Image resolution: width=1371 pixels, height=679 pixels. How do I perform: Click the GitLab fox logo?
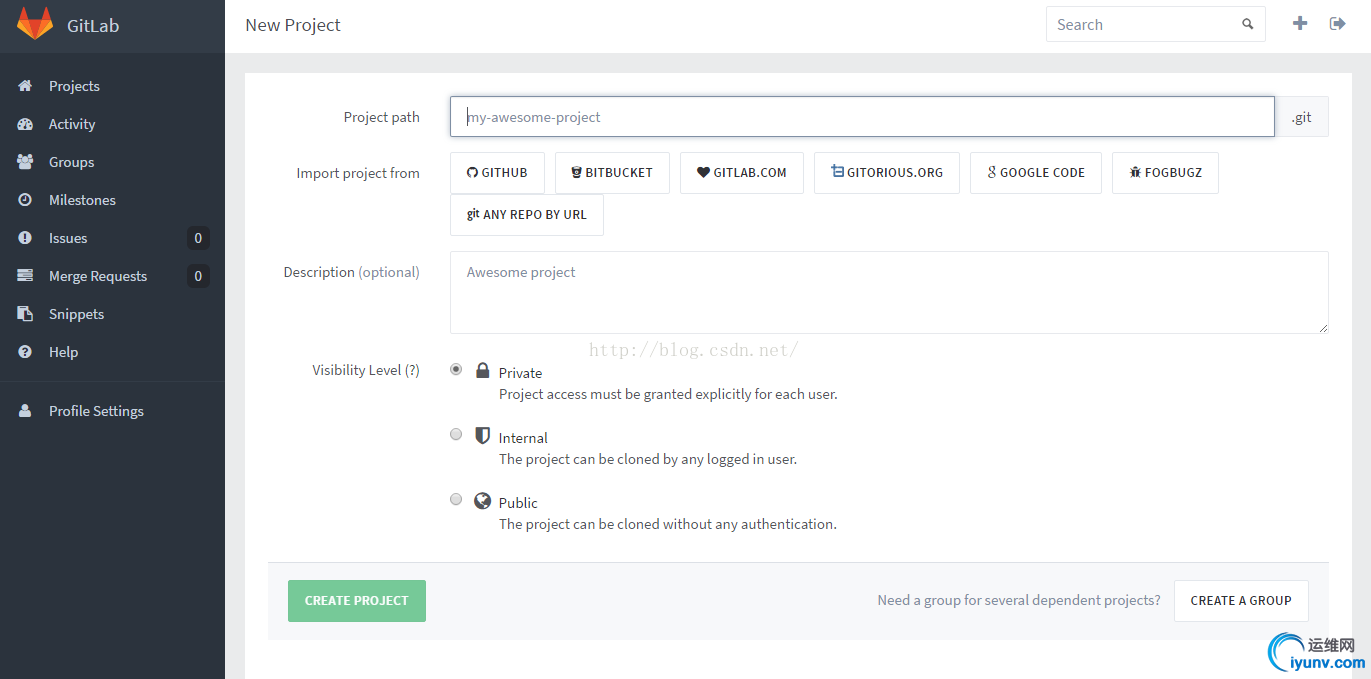35,25
